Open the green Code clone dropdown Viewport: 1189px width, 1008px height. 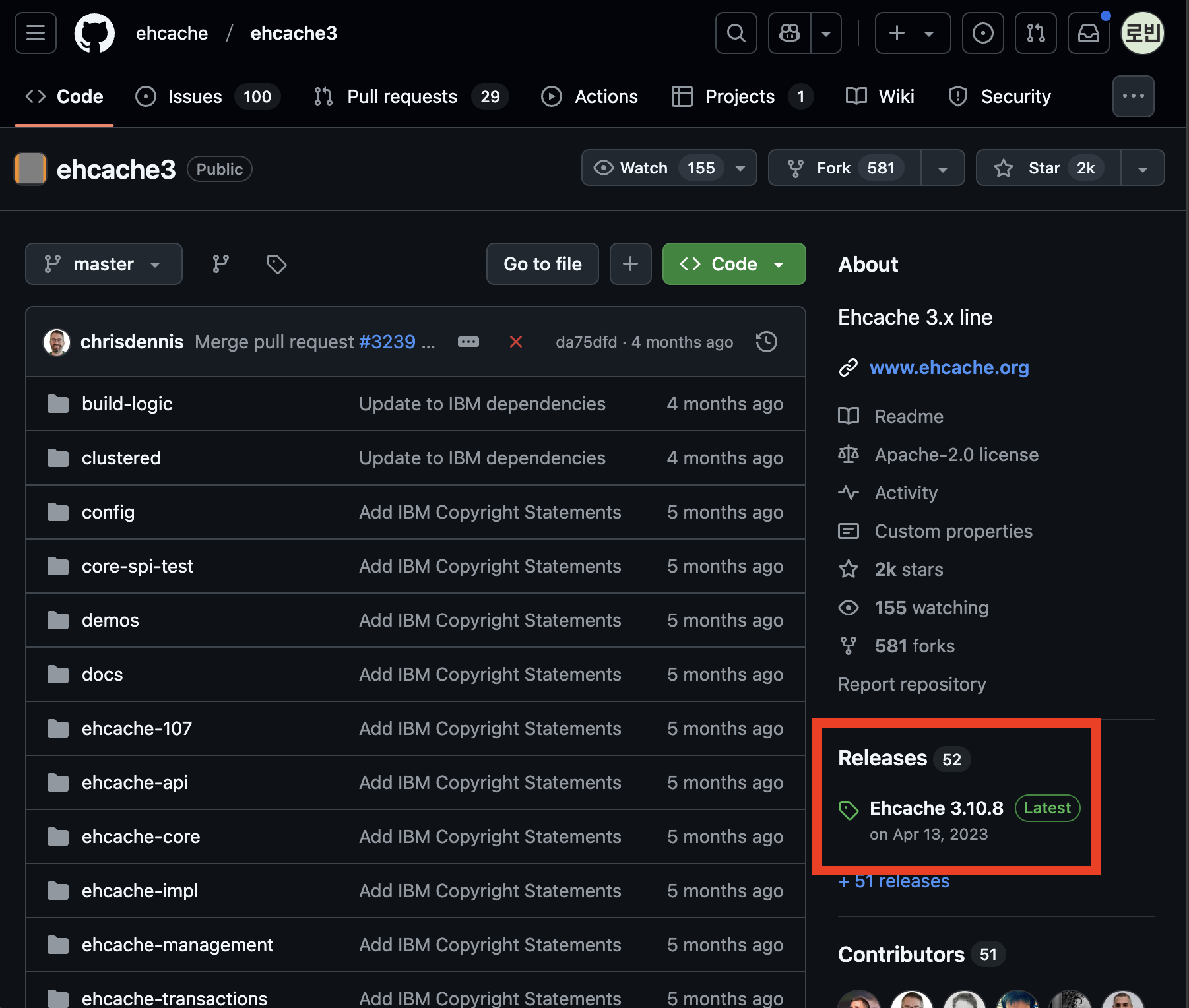[x=734, y=264]
